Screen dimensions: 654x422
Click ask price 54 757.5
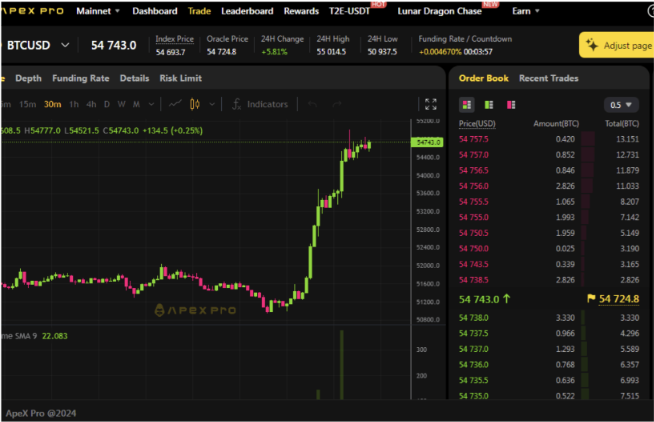[473, 139]
